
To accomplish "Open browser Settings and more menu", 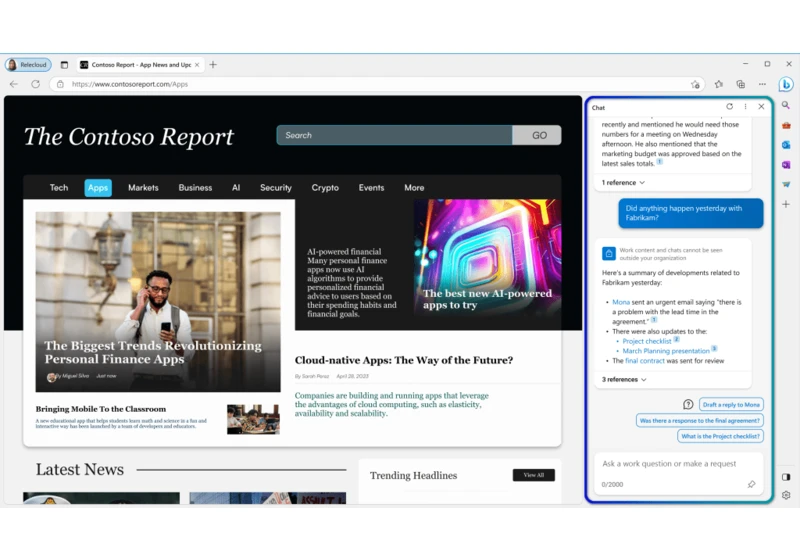I will point(762,84).
